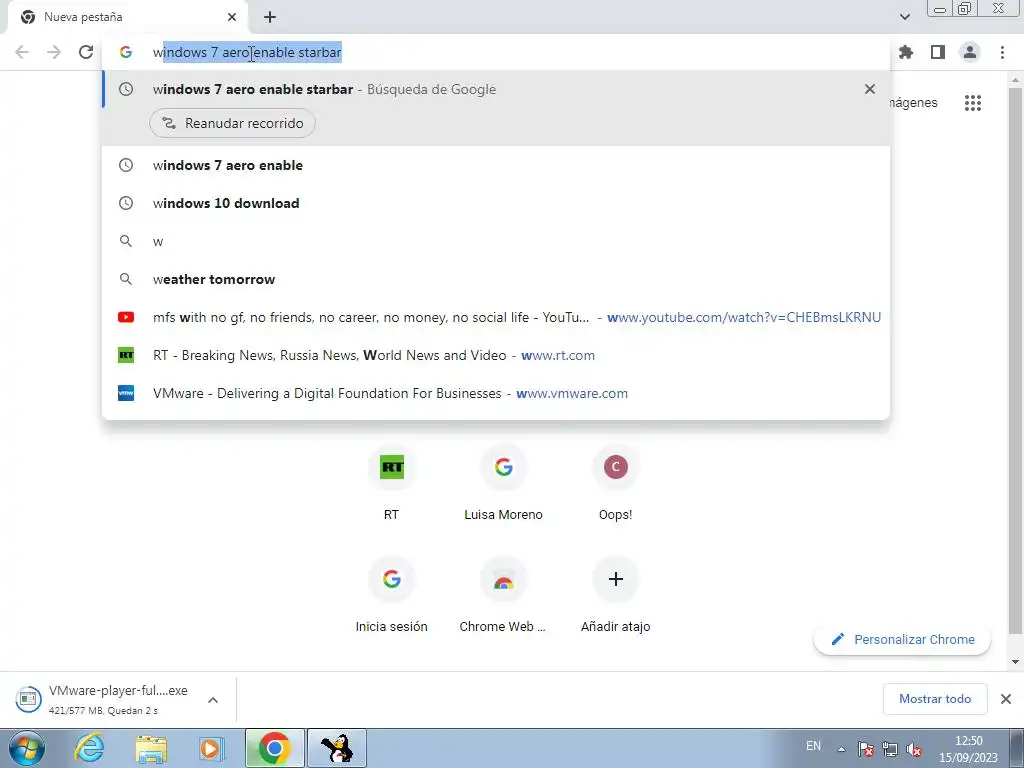Open the clock showing 12:50
This screenshot has height=768, width=1024.
tap(968, 749)
